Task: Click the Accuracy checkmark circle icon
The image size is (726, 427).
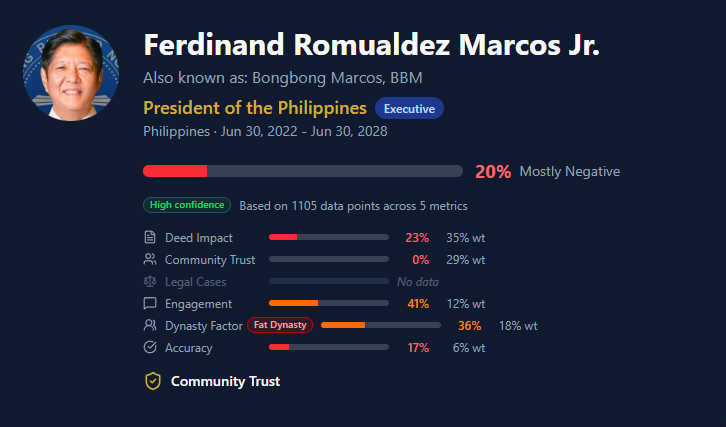Action: coord(150,348)
